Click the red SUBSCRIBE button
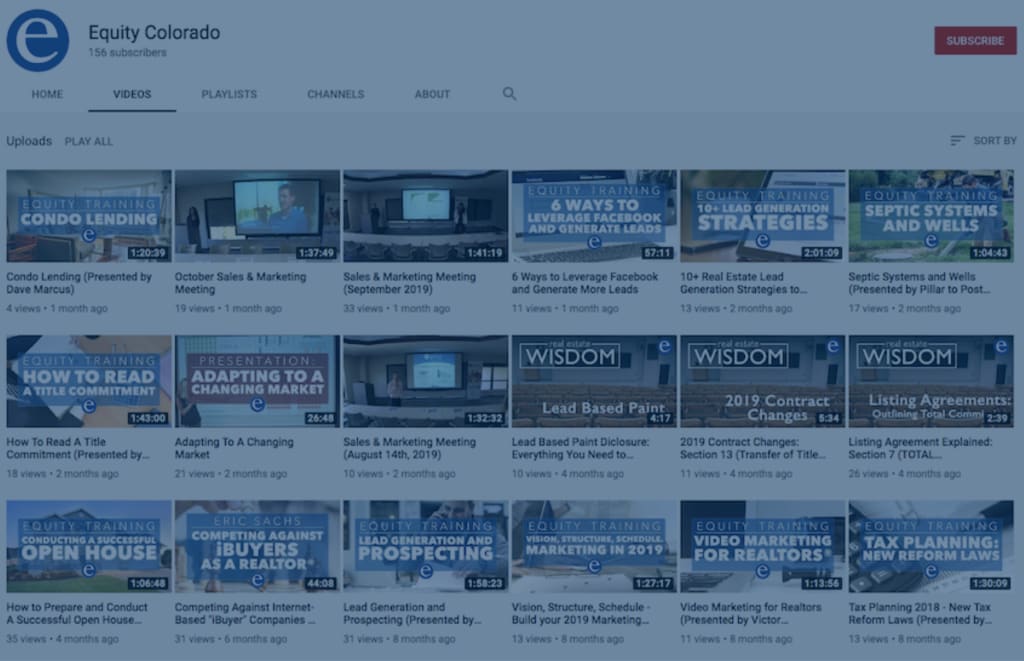The image size is (1024, 661). 975,41
